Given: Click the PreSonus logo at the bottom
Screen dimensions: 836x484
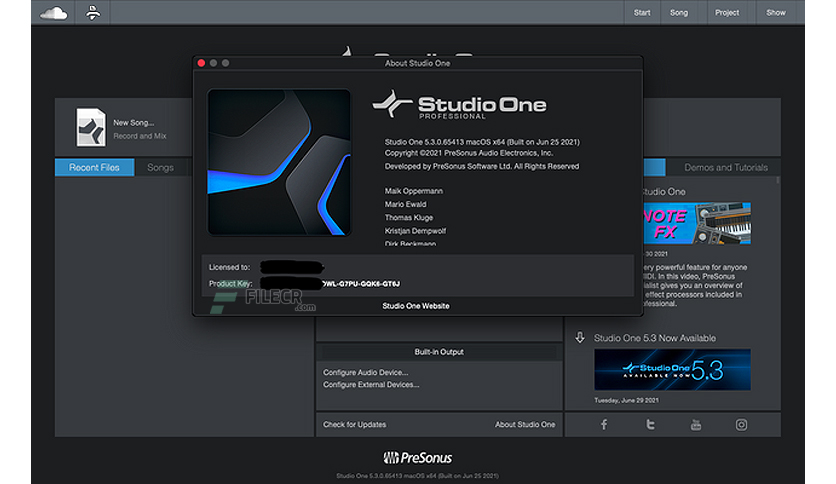Looking at the screenshot, I should 417,457.
